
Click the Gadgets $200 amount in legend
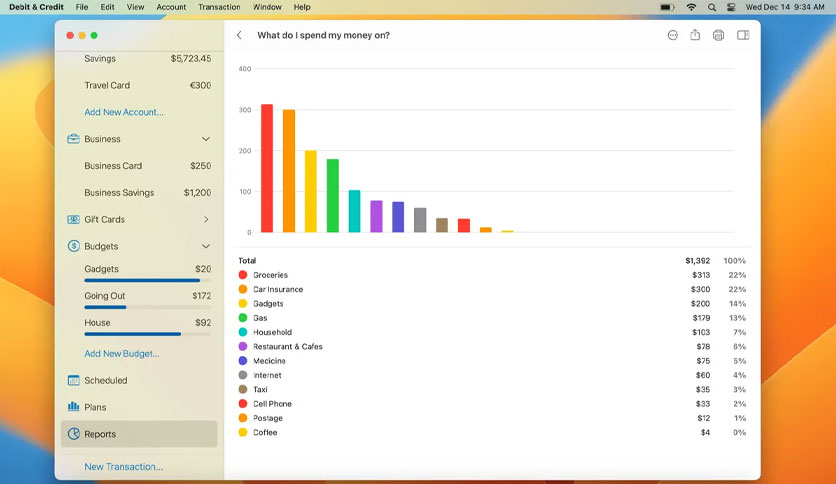point(700,303)
